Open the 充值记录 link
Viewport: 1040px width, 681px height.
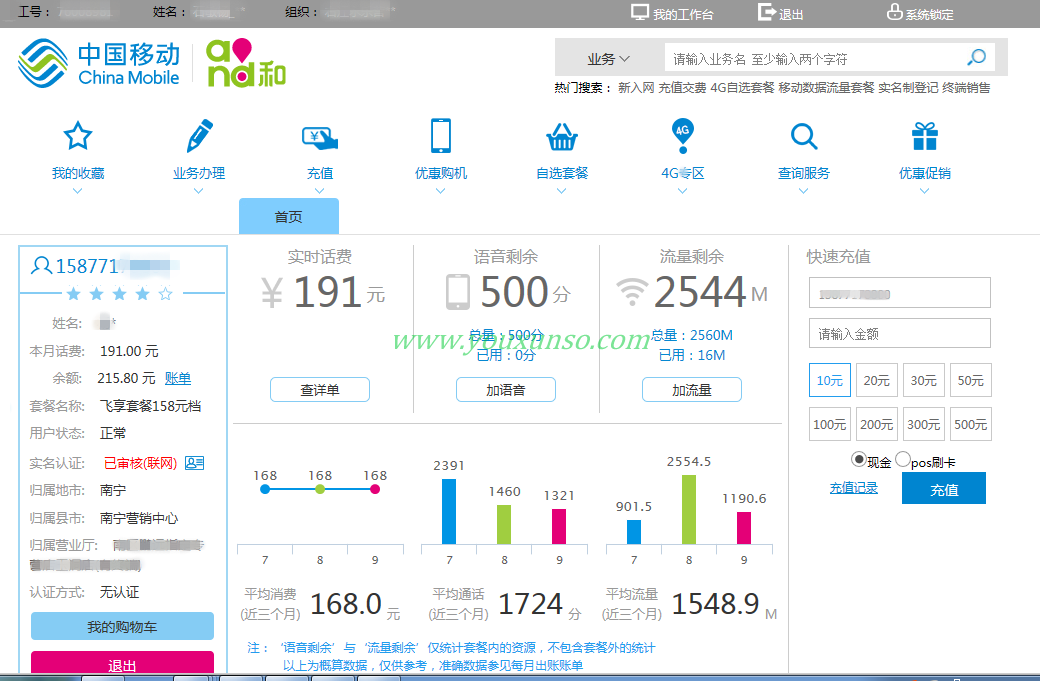(854, 488)
